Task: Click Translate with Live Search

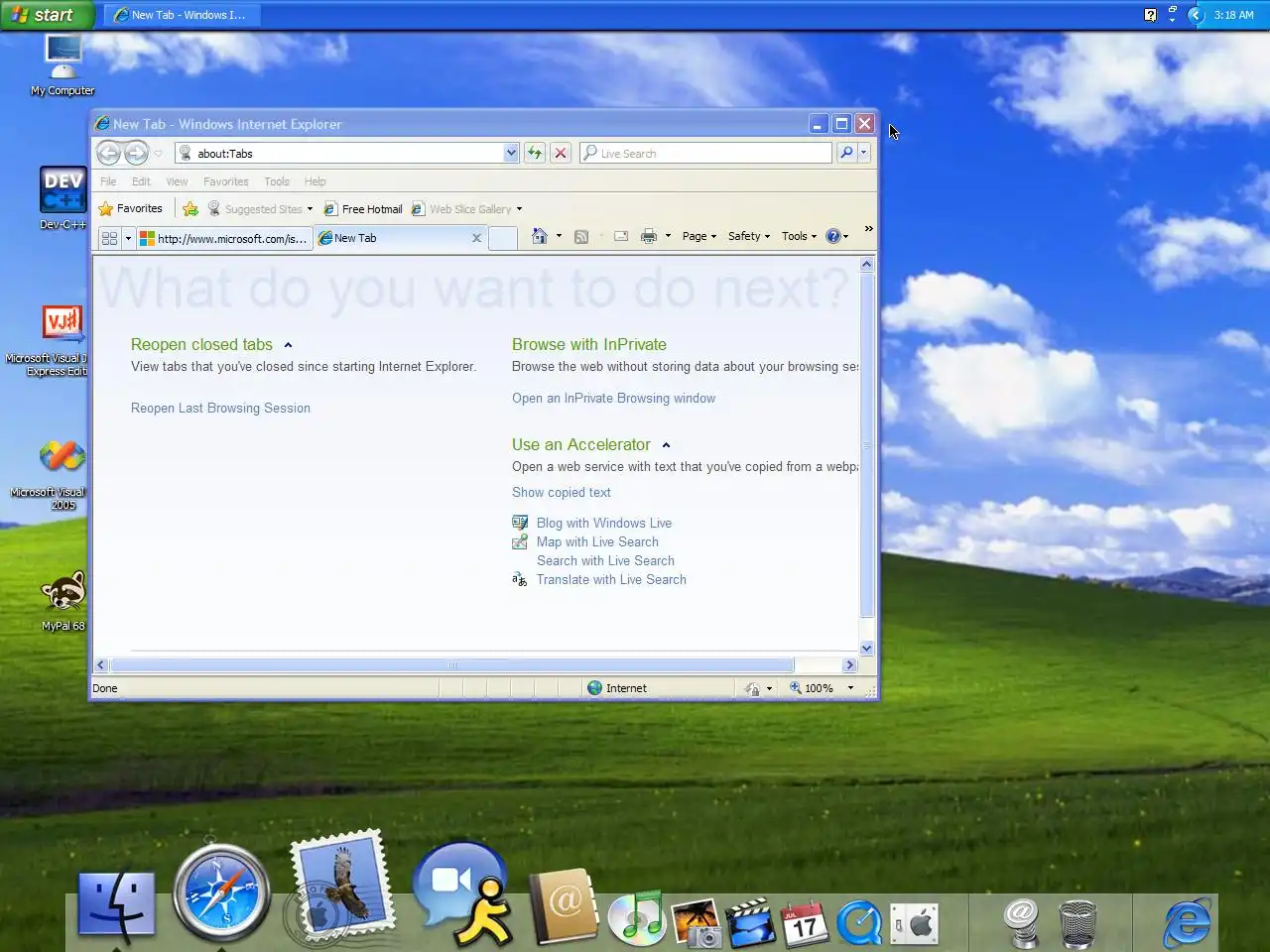Action: [x=611, y=580]
